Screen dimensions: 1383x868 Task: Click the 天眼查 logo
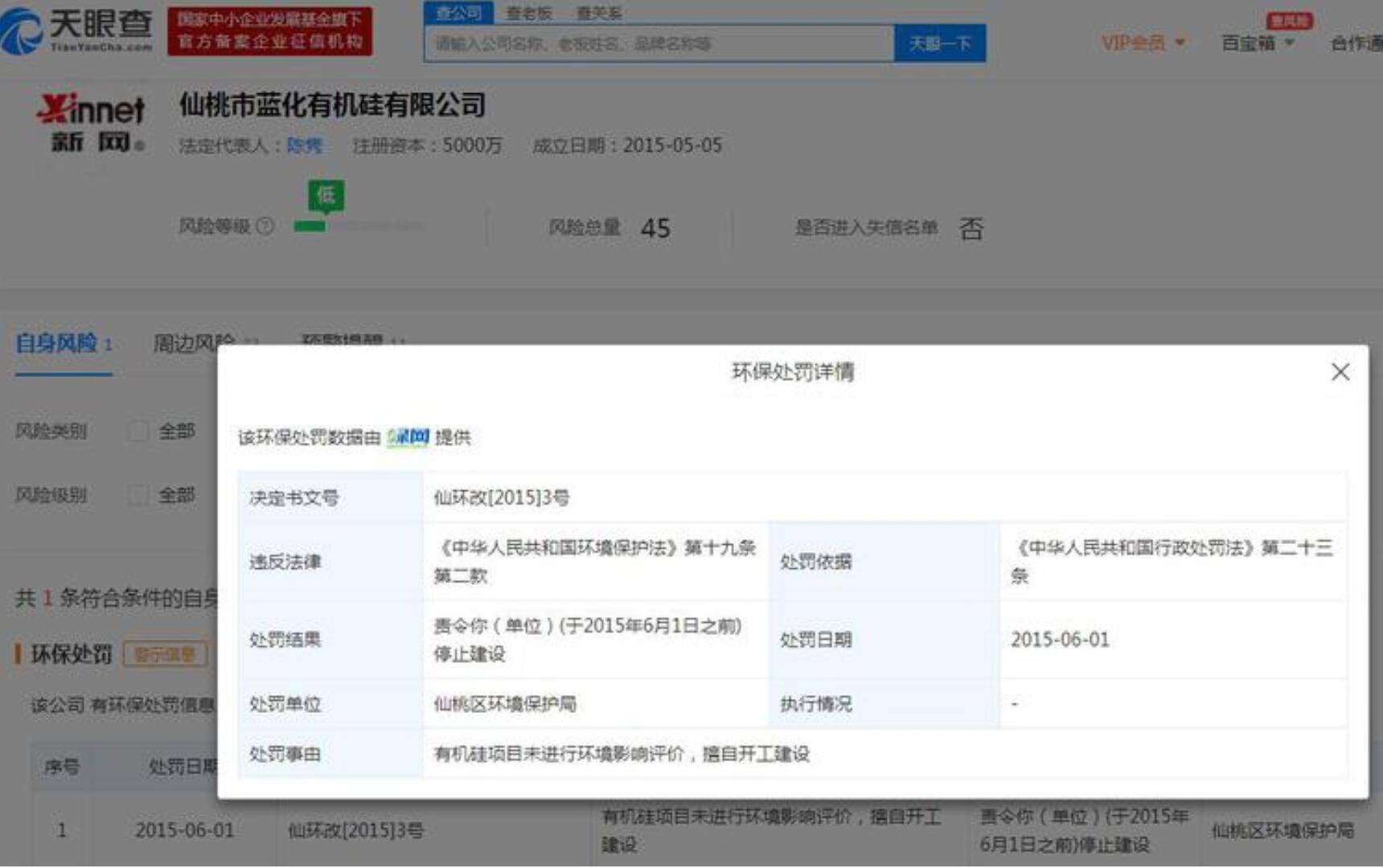point(77,31)
